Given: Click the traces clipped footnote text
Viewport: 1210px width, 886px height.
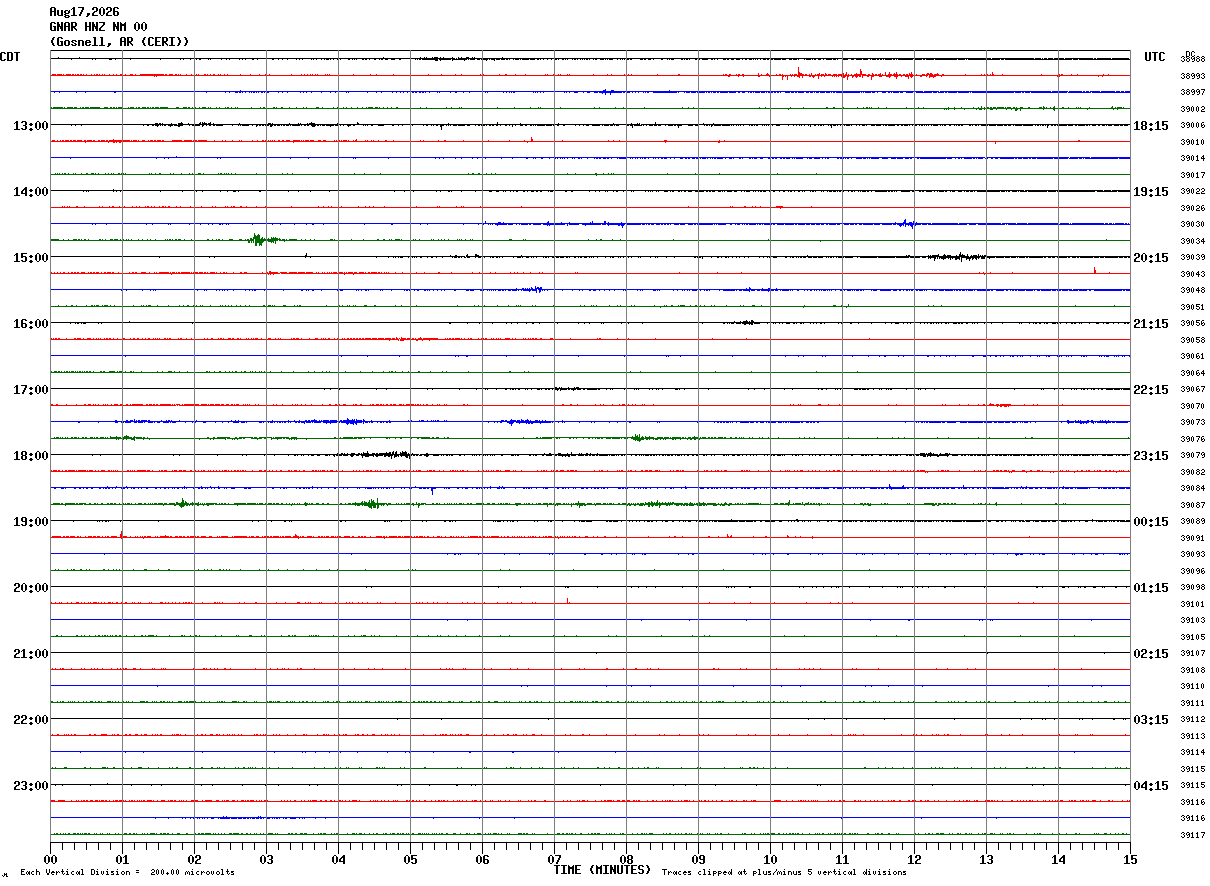Looking at the screenshot, I should [784, 873].
